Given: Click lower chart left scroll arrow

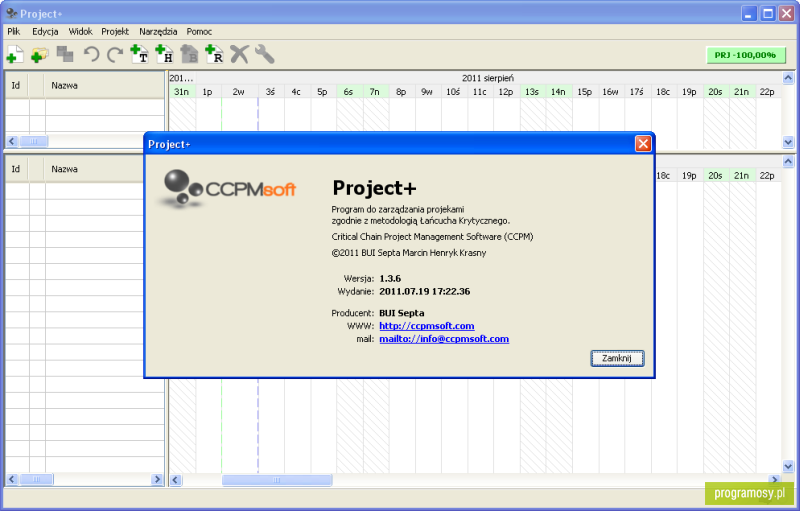Looking at the screenshot, I should pos(176,480).
